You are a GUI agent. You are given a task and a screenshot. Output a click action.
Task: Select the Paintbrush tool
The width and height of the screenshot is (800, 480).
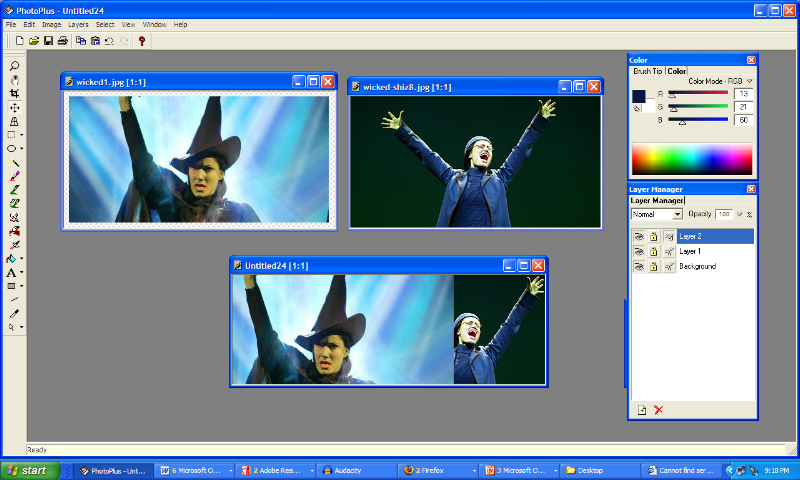14,176
